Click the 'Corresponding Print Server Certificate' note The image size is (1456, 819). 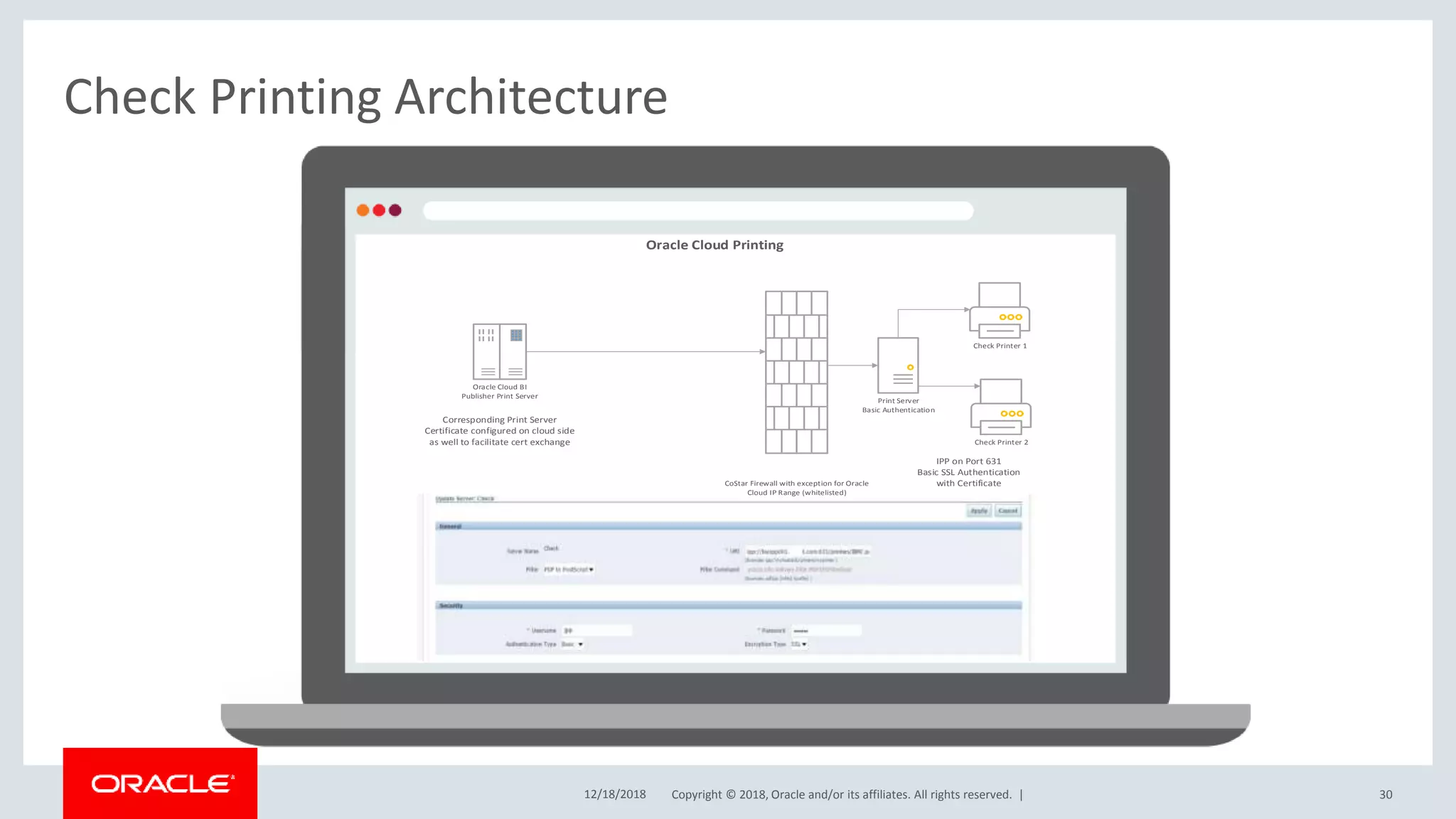(500, 431)
